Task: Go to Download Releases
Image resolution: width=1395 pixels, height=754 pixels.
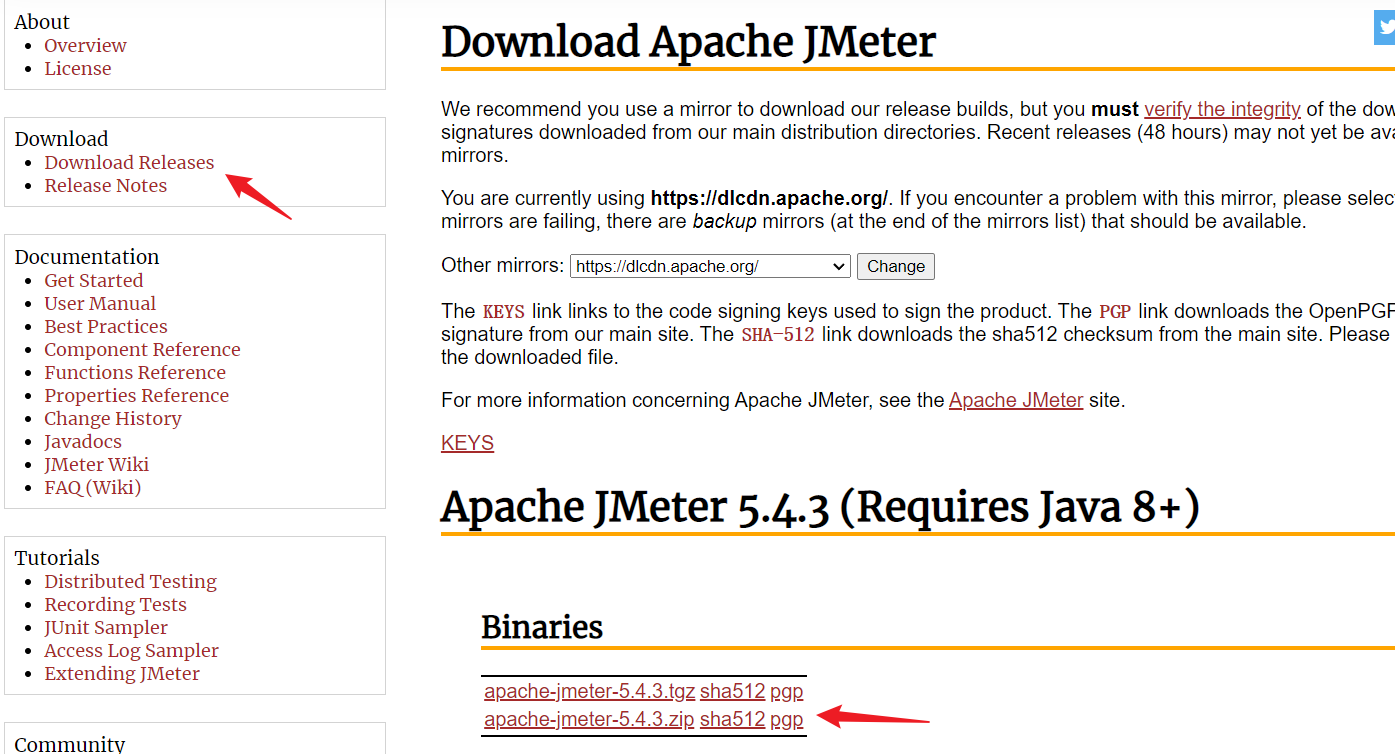Action: coord(129,162)
